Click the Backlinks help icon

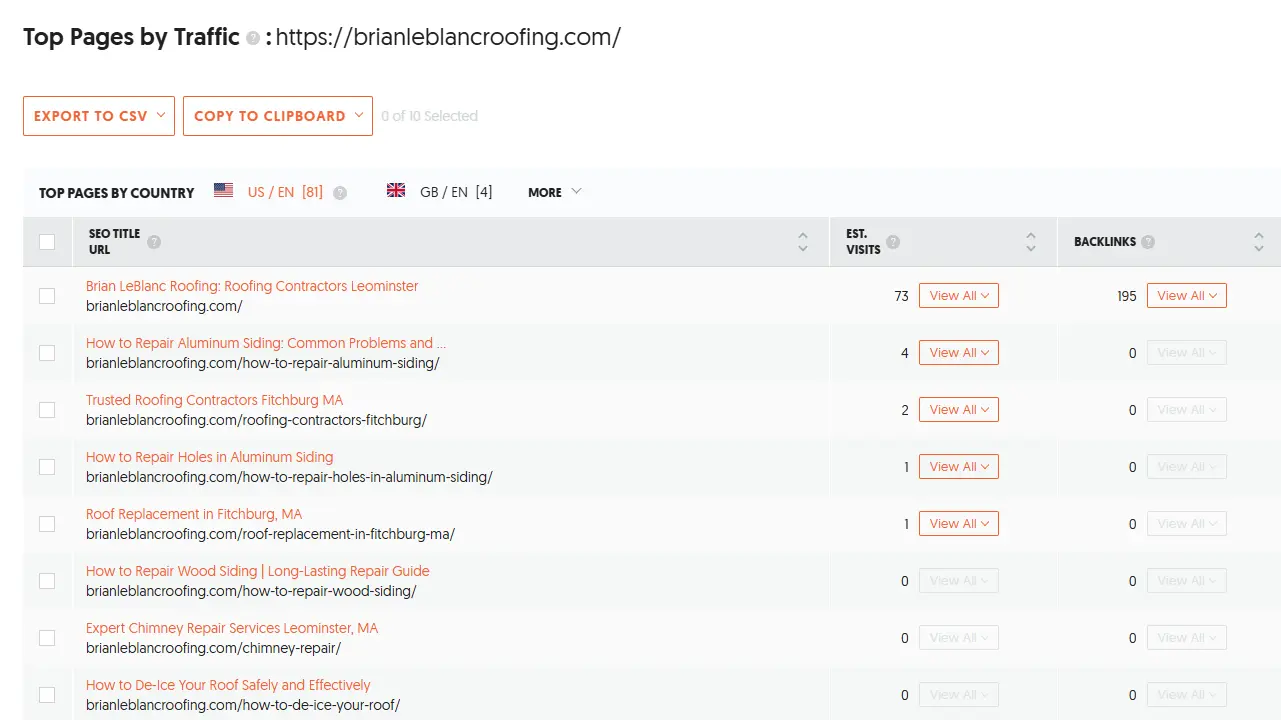[1148, 242]
